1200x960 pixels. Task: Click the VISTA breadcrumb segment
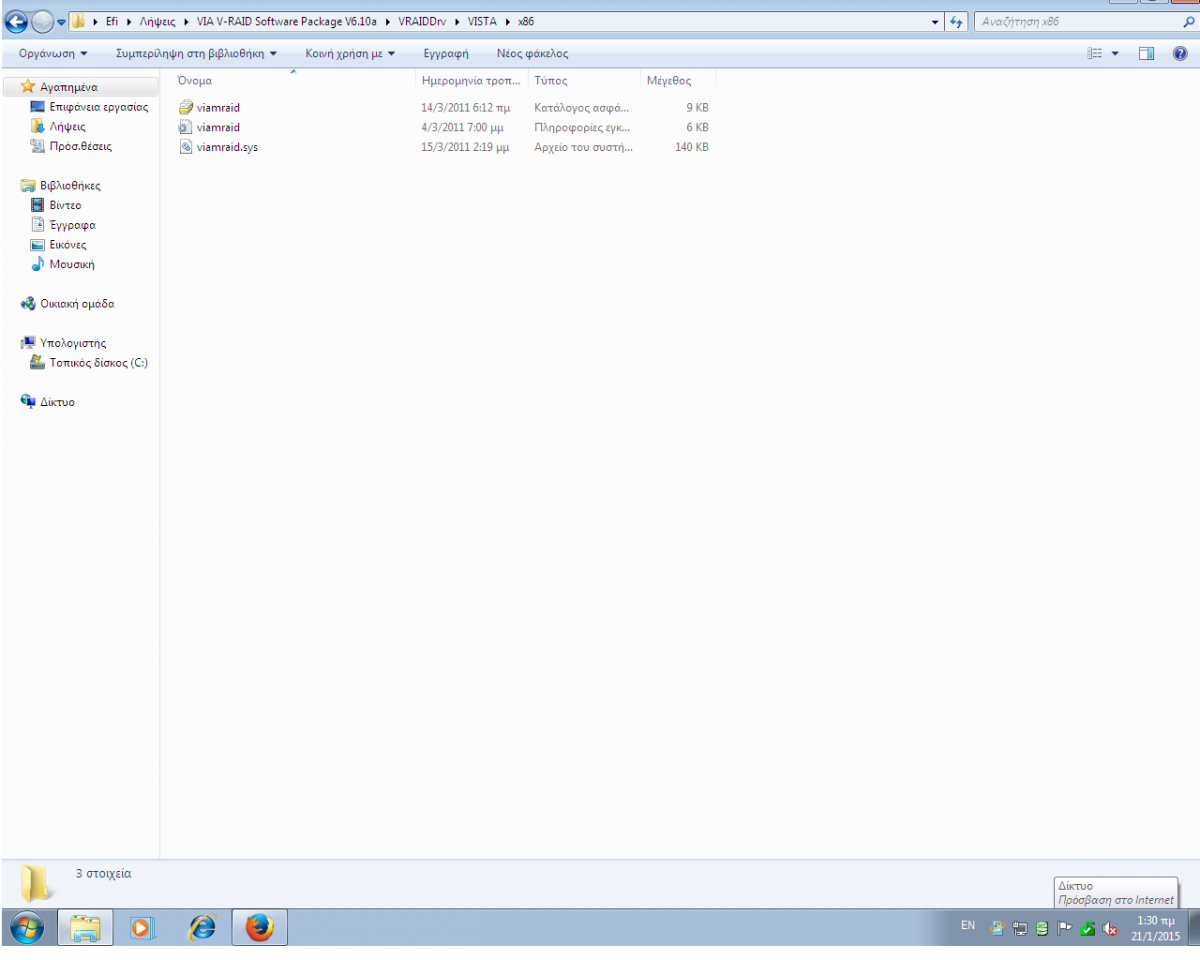tap(482, 21)
